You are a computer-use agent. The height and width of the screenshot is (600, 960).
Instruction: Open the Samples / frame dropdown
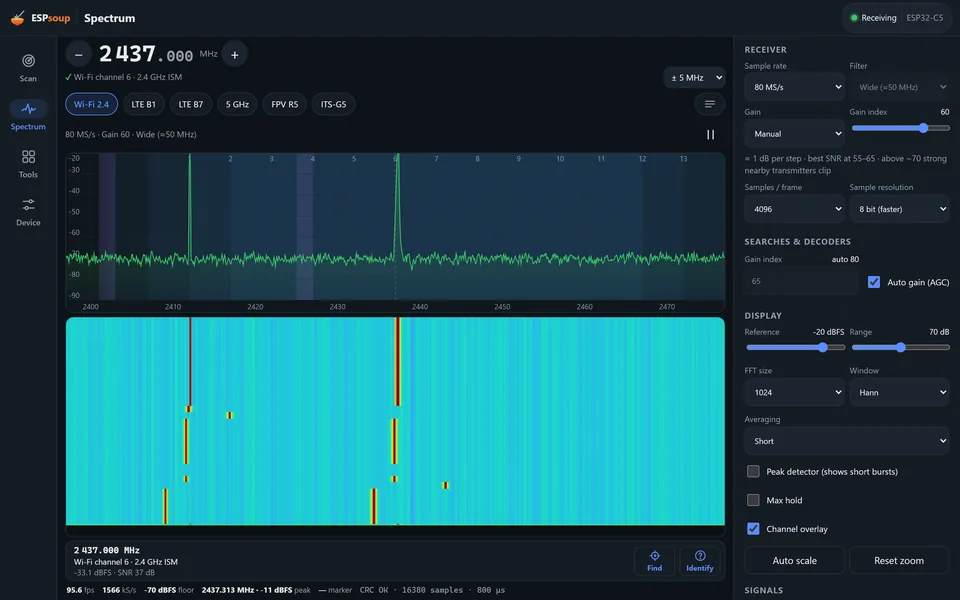tap(795, 209)
